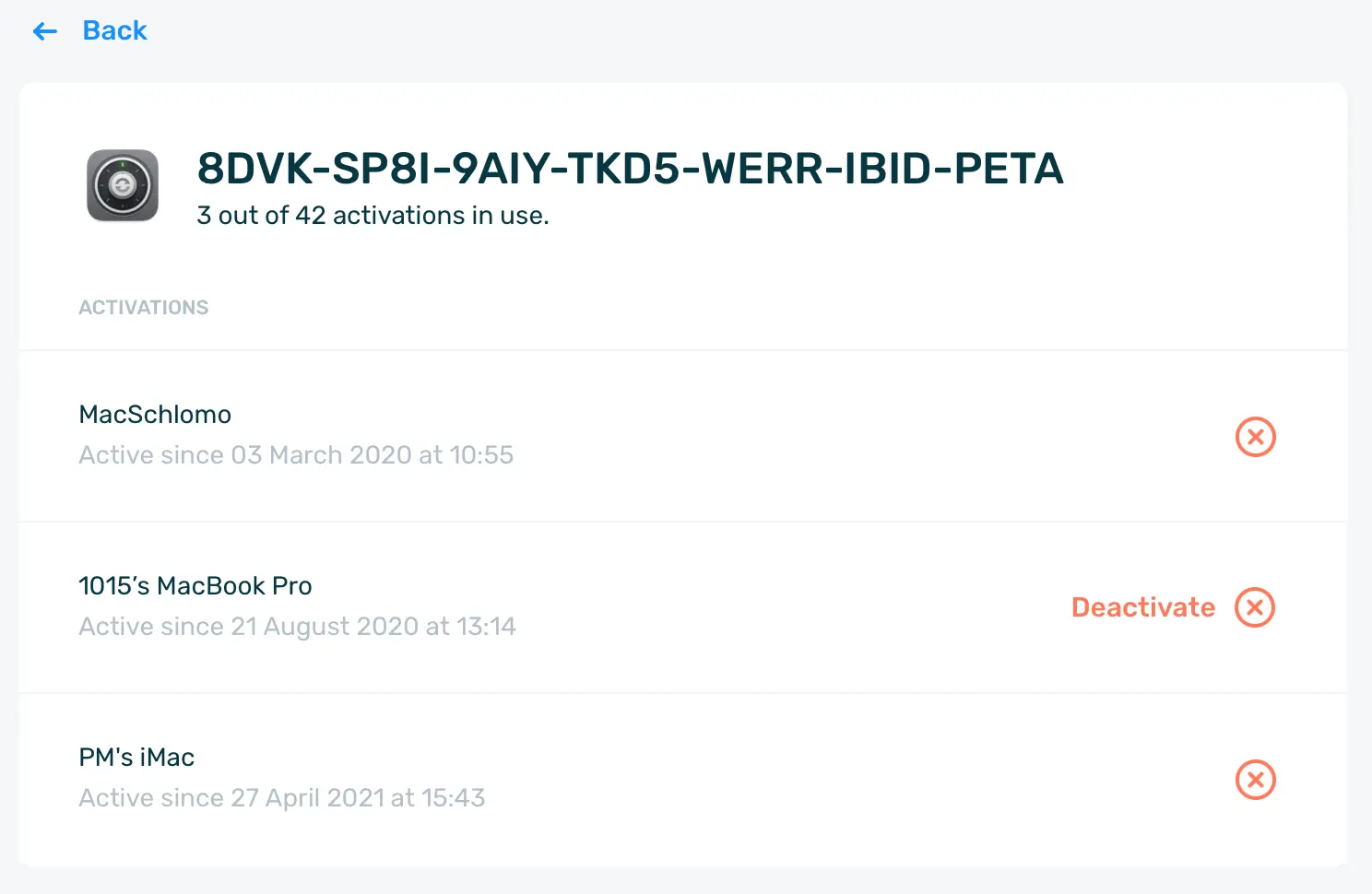Screen dimensions: 1372x894
Task: Click the empty area of MacSchlomo row
Action: click(830, 436)
